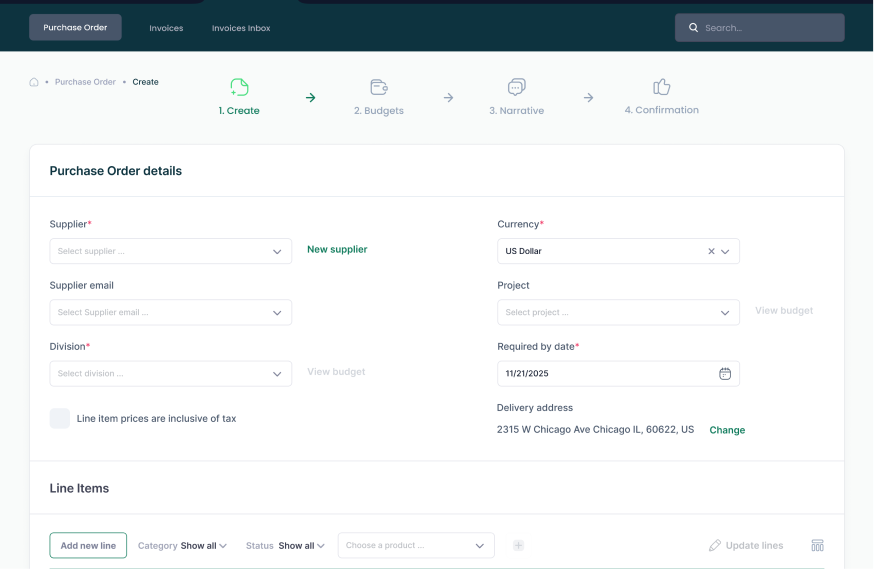Open the calendar picker icon

click(725, 373)
